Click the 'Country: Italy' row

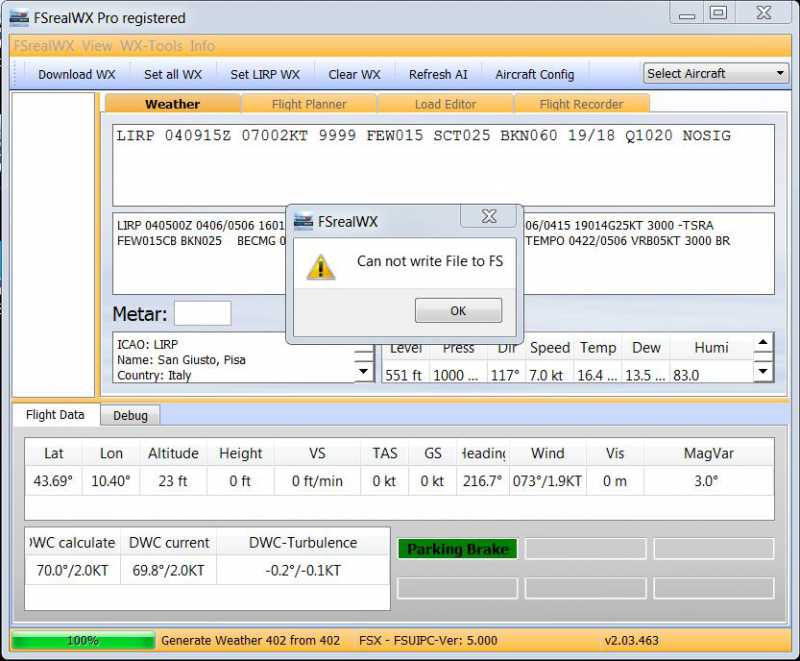[x=154, y=375]
